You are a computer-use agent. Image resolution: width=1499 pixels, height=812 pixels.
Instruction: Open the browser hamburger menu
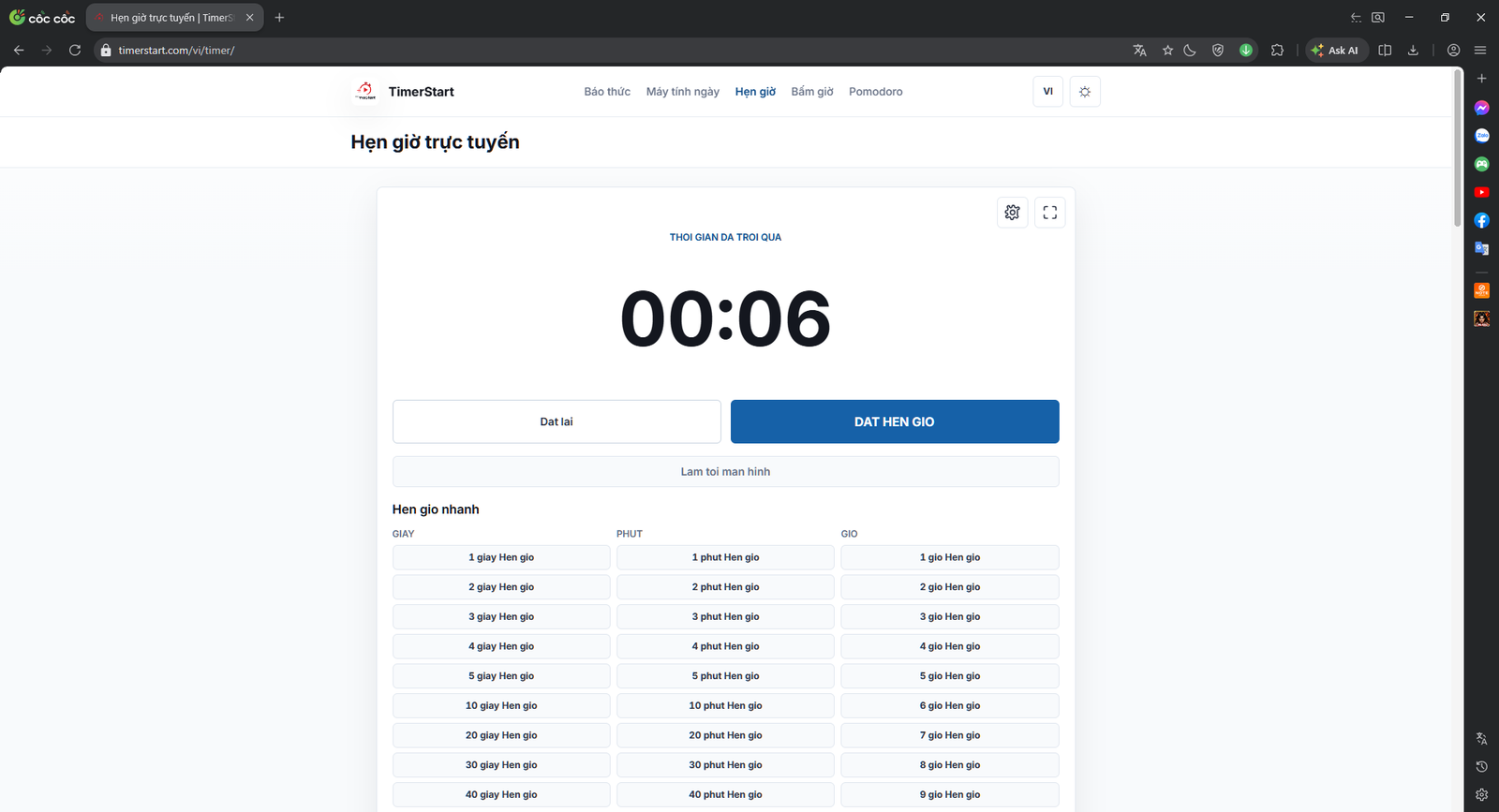pos(1480,51)
